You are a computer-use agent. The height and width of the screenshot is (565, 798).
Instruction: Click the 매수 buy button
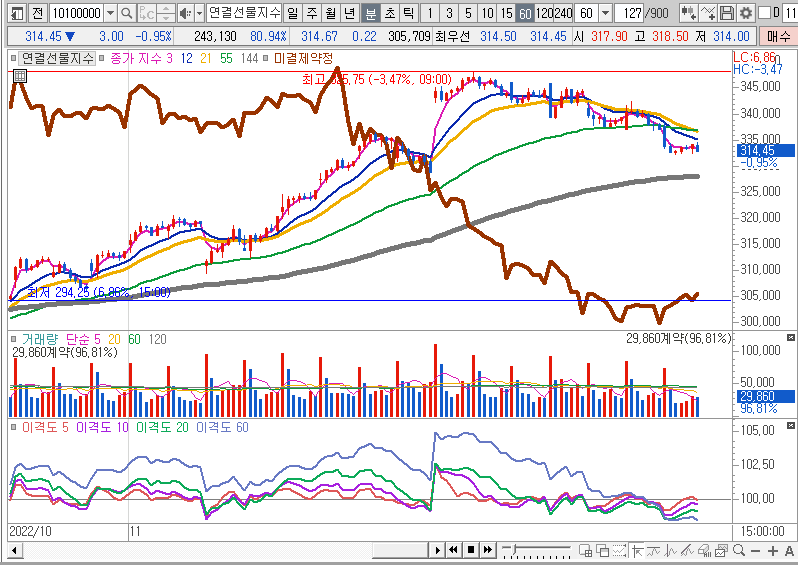778,36
